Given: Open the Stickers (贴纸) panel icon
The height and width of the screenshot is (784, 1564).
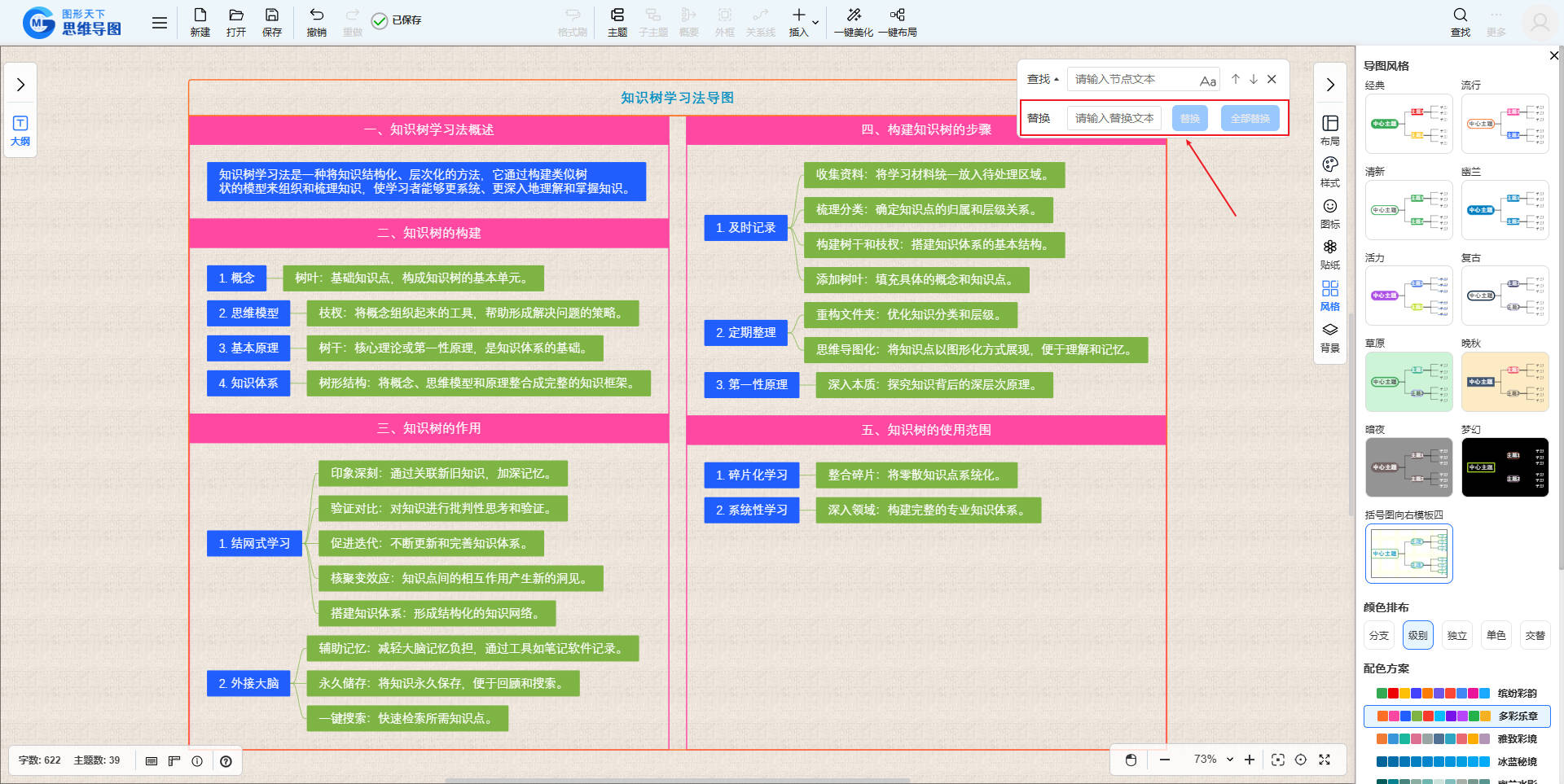Looking at the screenshot, I should (1329, 247).
